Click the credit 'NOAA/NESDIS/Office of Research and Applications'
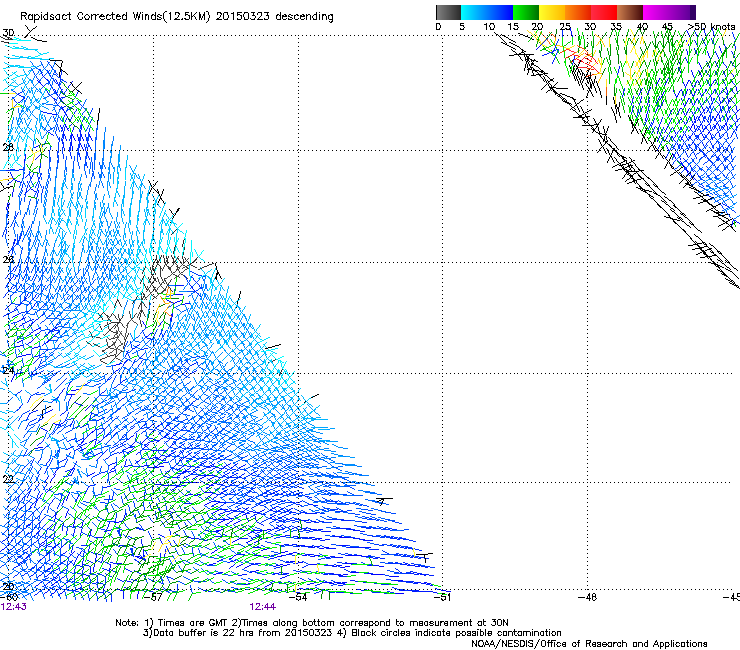The height and width of the screenshot is (650, 740). (589, 644)
